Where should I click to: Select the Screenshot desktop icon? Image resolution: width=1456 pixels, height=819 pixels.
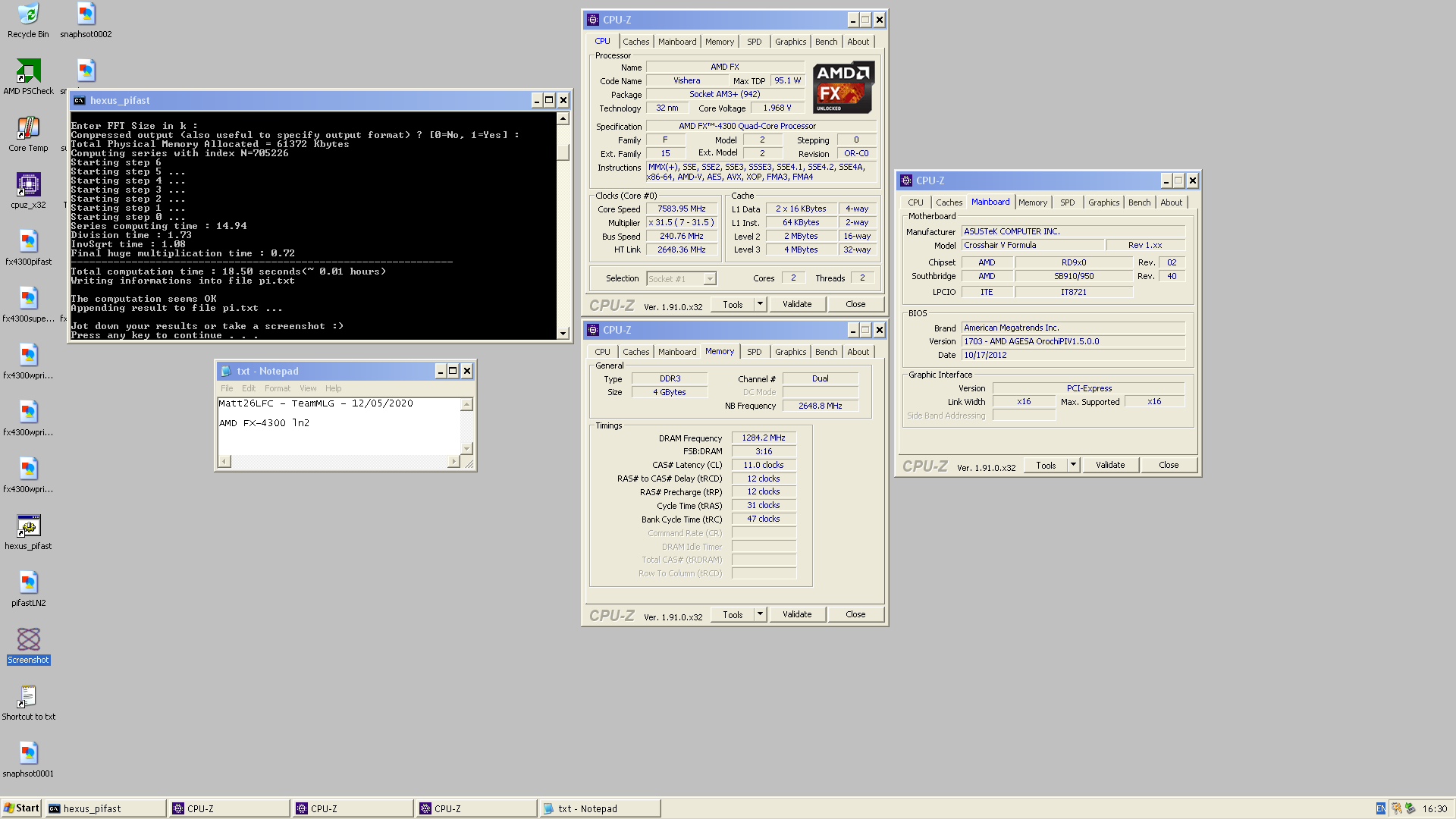coord(28,646)
